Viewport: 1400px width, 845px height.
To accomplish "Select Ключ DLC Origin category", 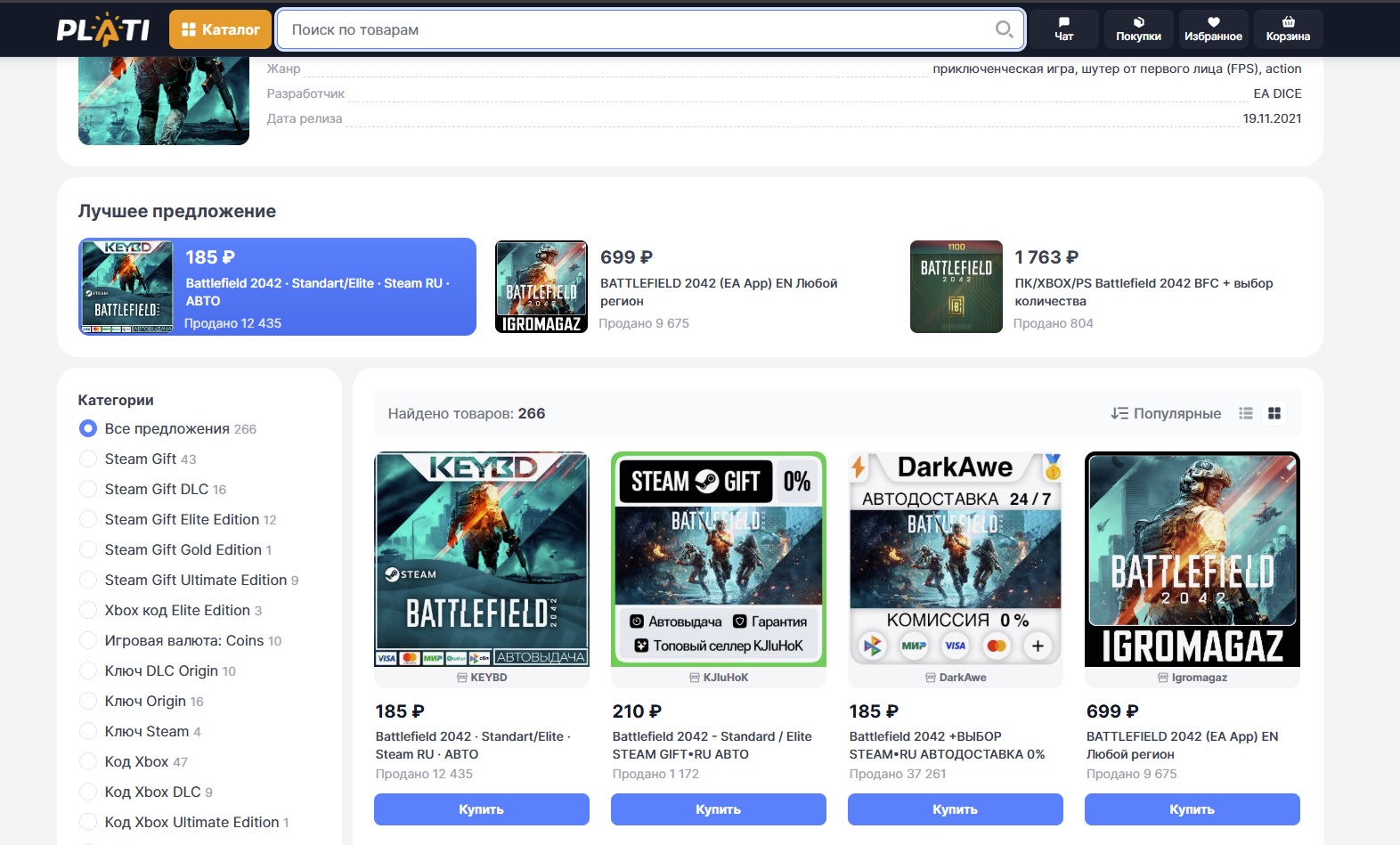I will [157, 671].
